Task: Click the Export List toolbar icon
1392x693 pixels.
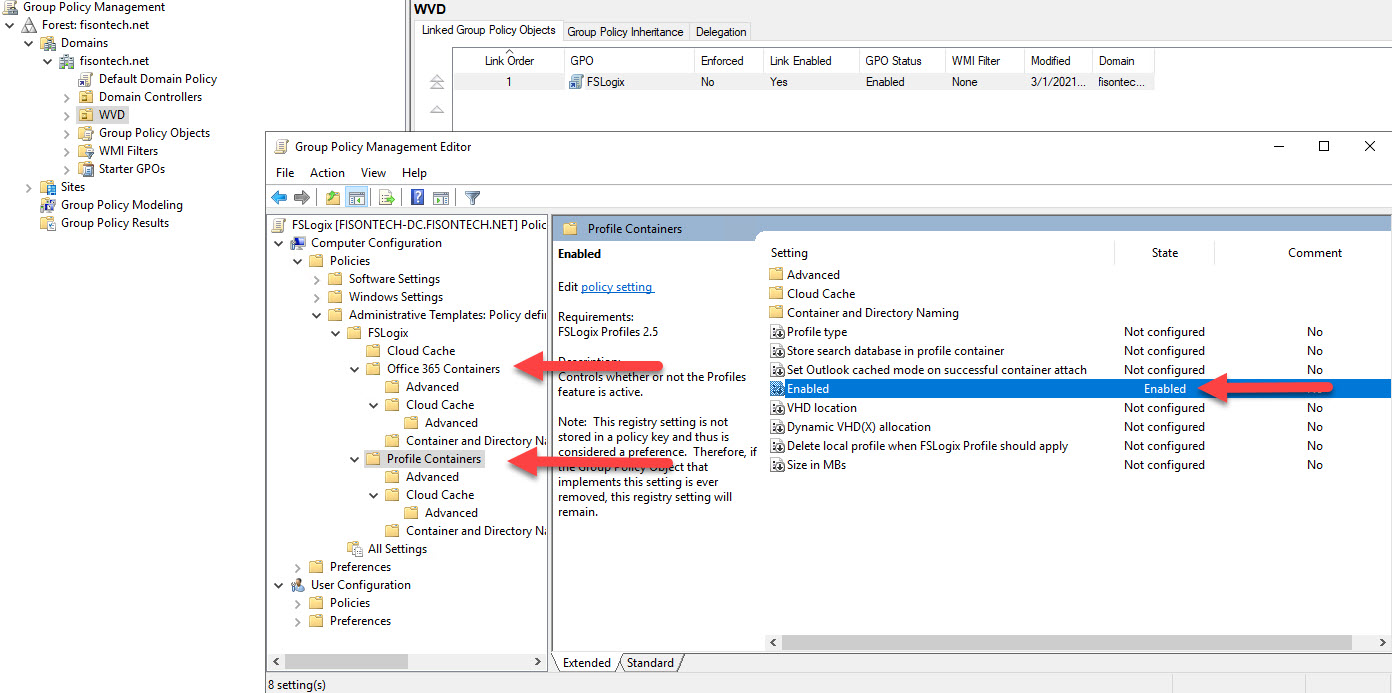Action: coord(386,198)
